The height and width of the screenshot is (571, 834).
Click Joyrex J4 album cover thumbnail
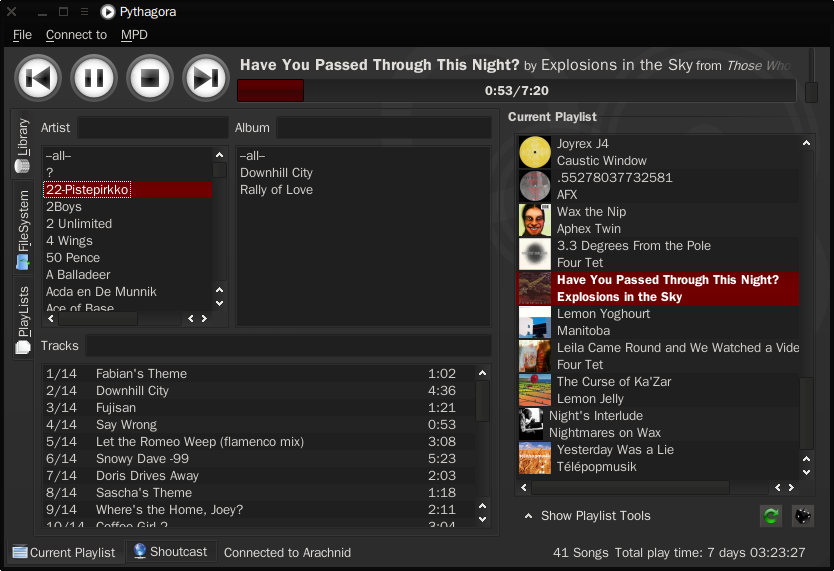535,152
